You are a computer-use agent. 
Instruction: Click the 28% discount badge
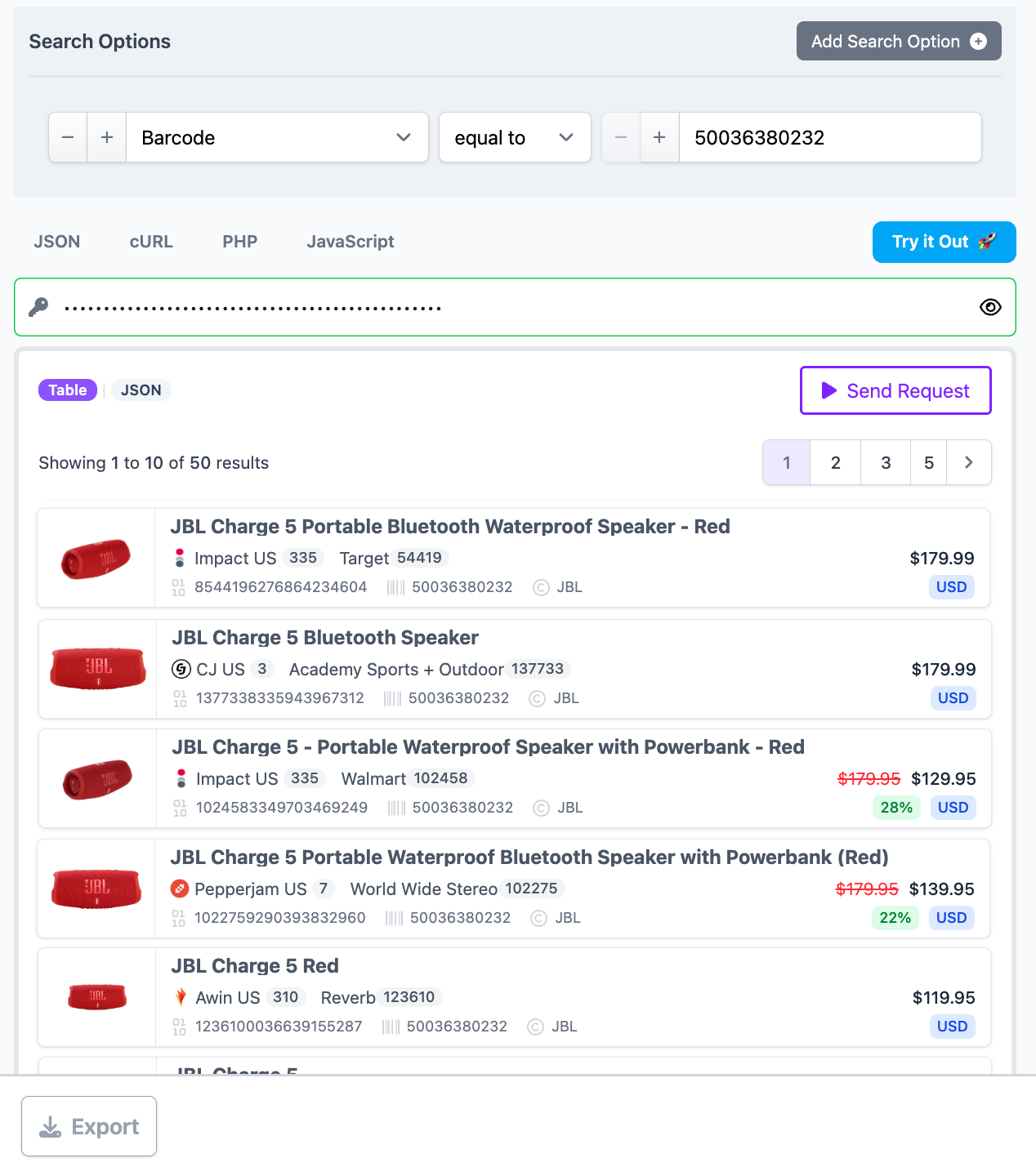tap(896, 808)
